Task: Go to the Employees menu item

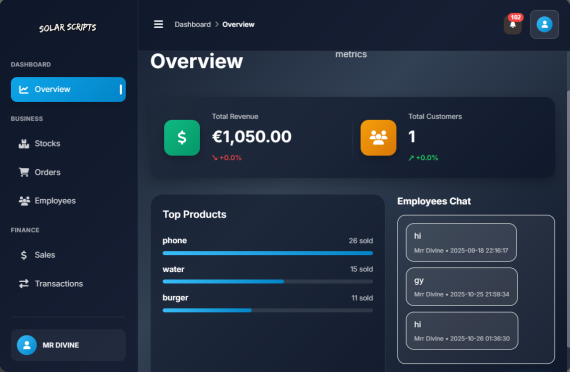Action: (68, 201)
